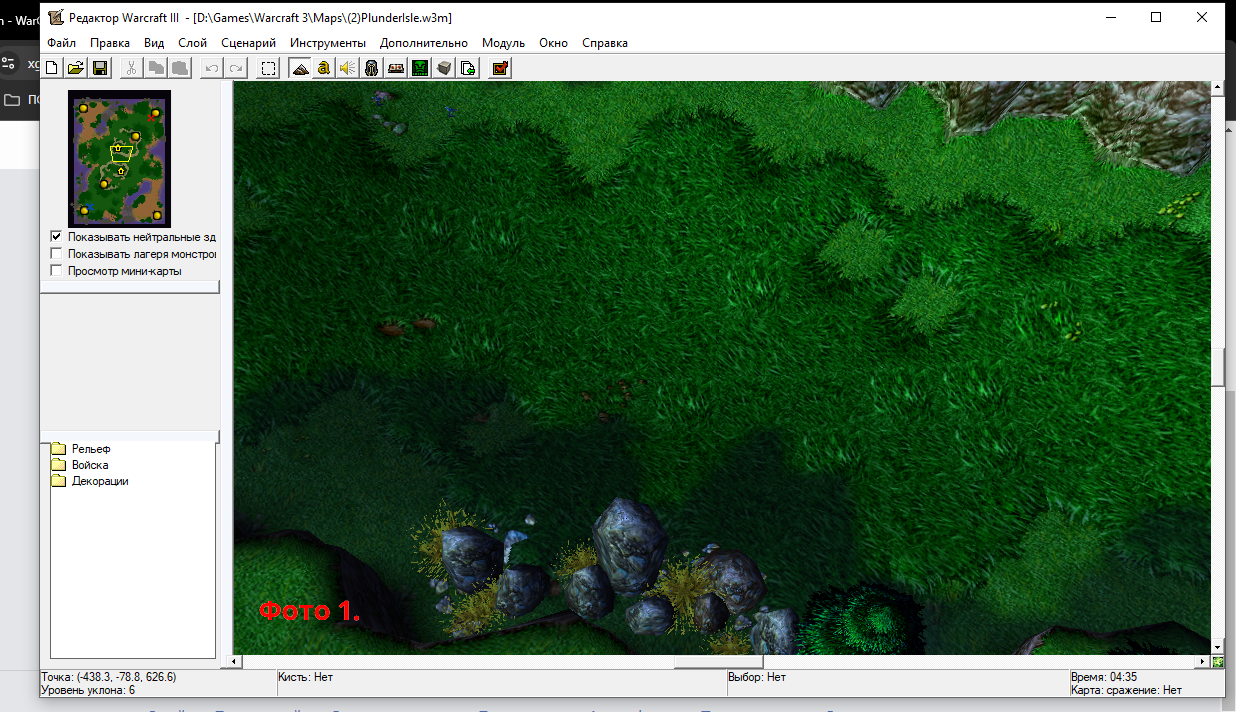
Task: Maximize the editor window
Action: coord(1156,17)
